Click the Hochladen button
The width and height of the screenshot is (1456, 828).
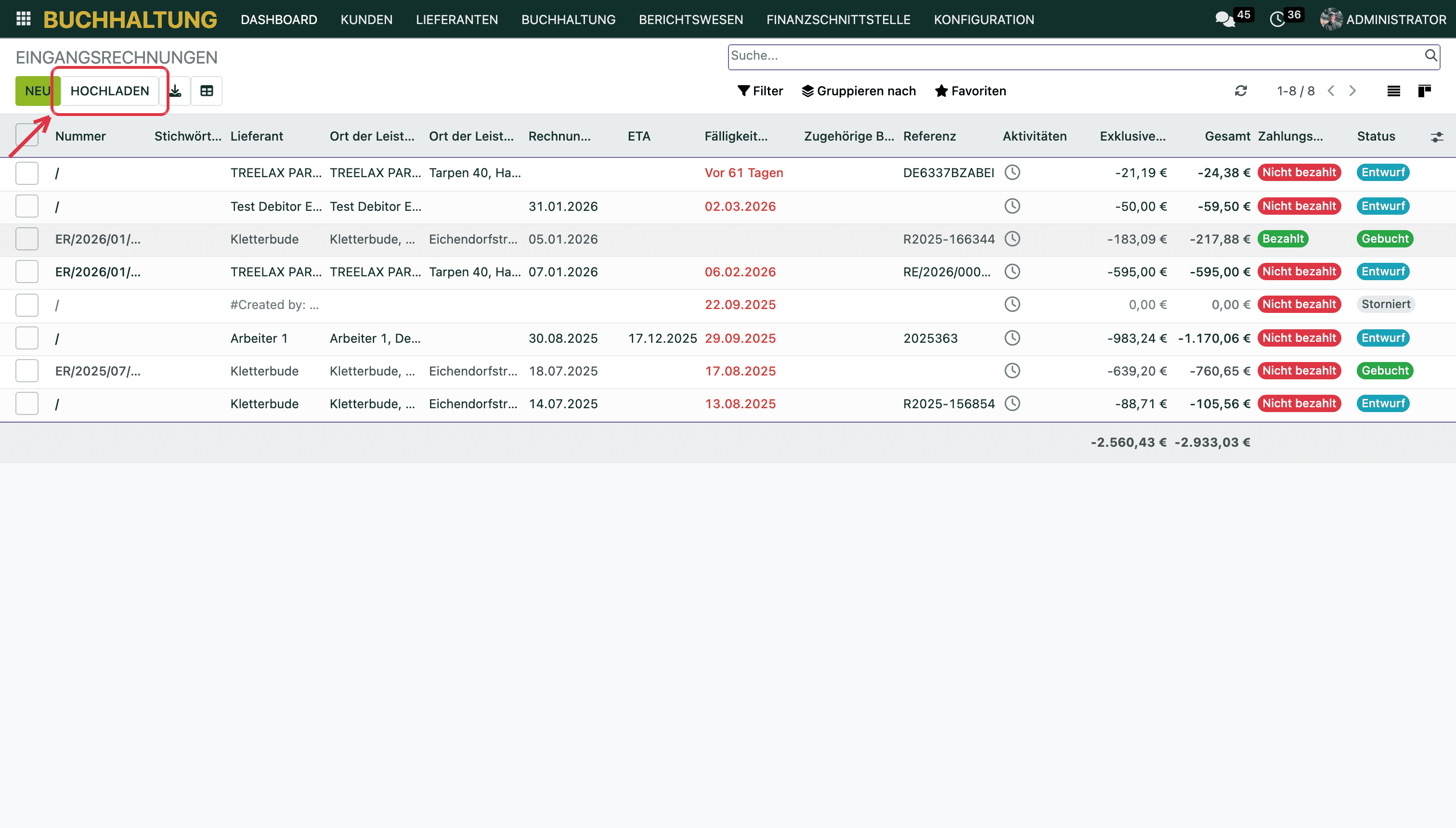click(109, 91)
